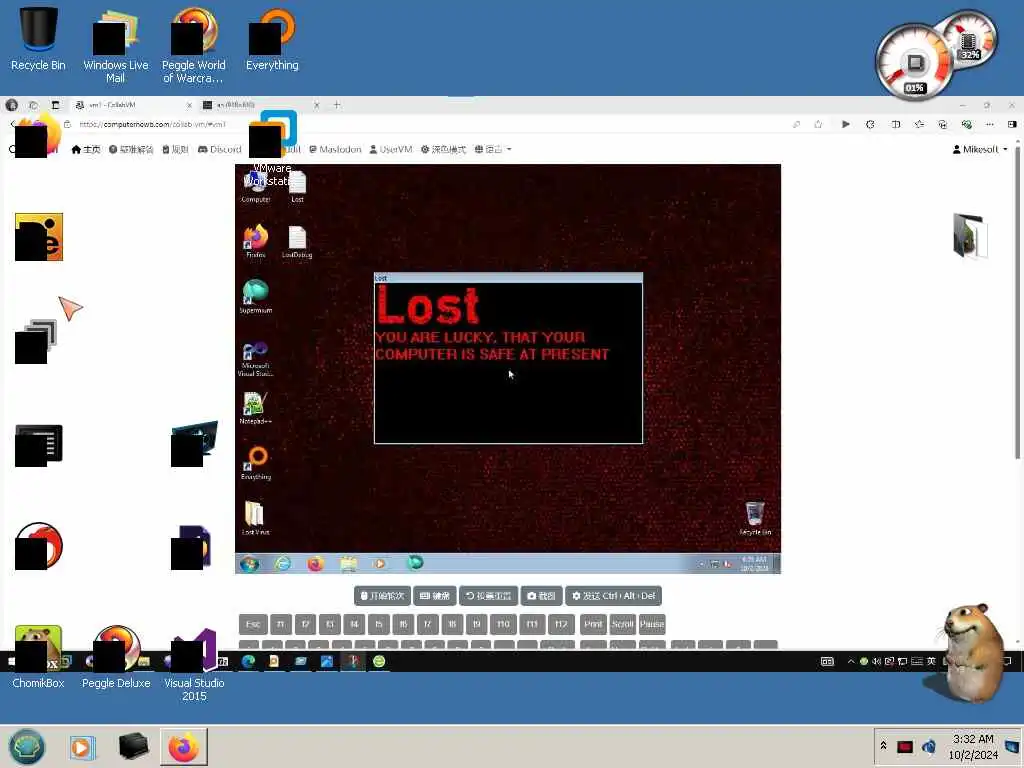Send Ctrl+Alt+Del to the VM
Viewport: 1024px width, 768px height.
(613, 596)
